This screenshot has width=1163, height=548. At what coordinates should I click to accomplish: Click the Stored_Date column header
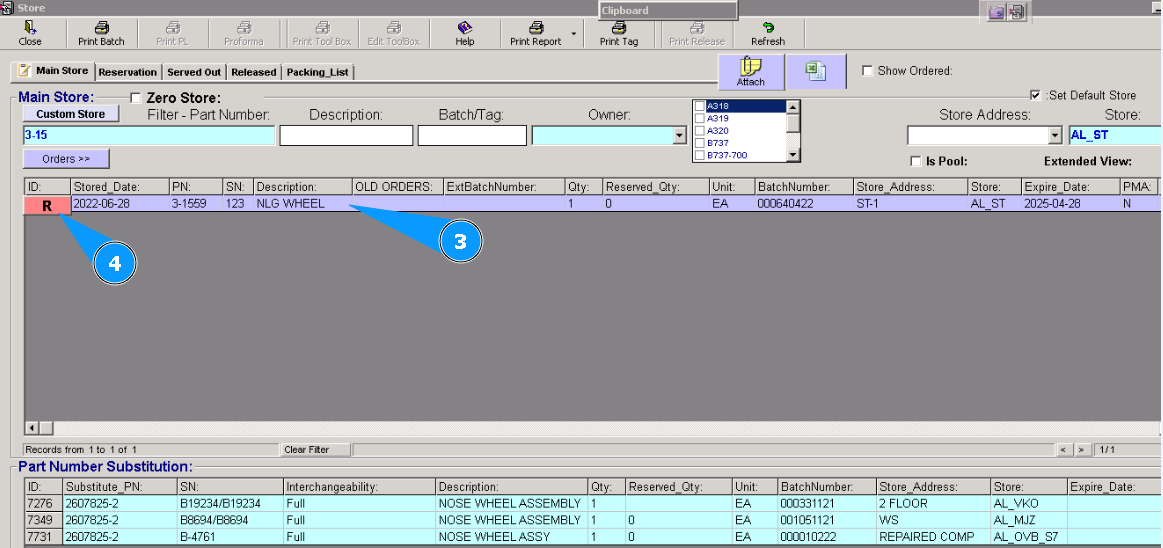pyautogui.click(x=119, y=187)
